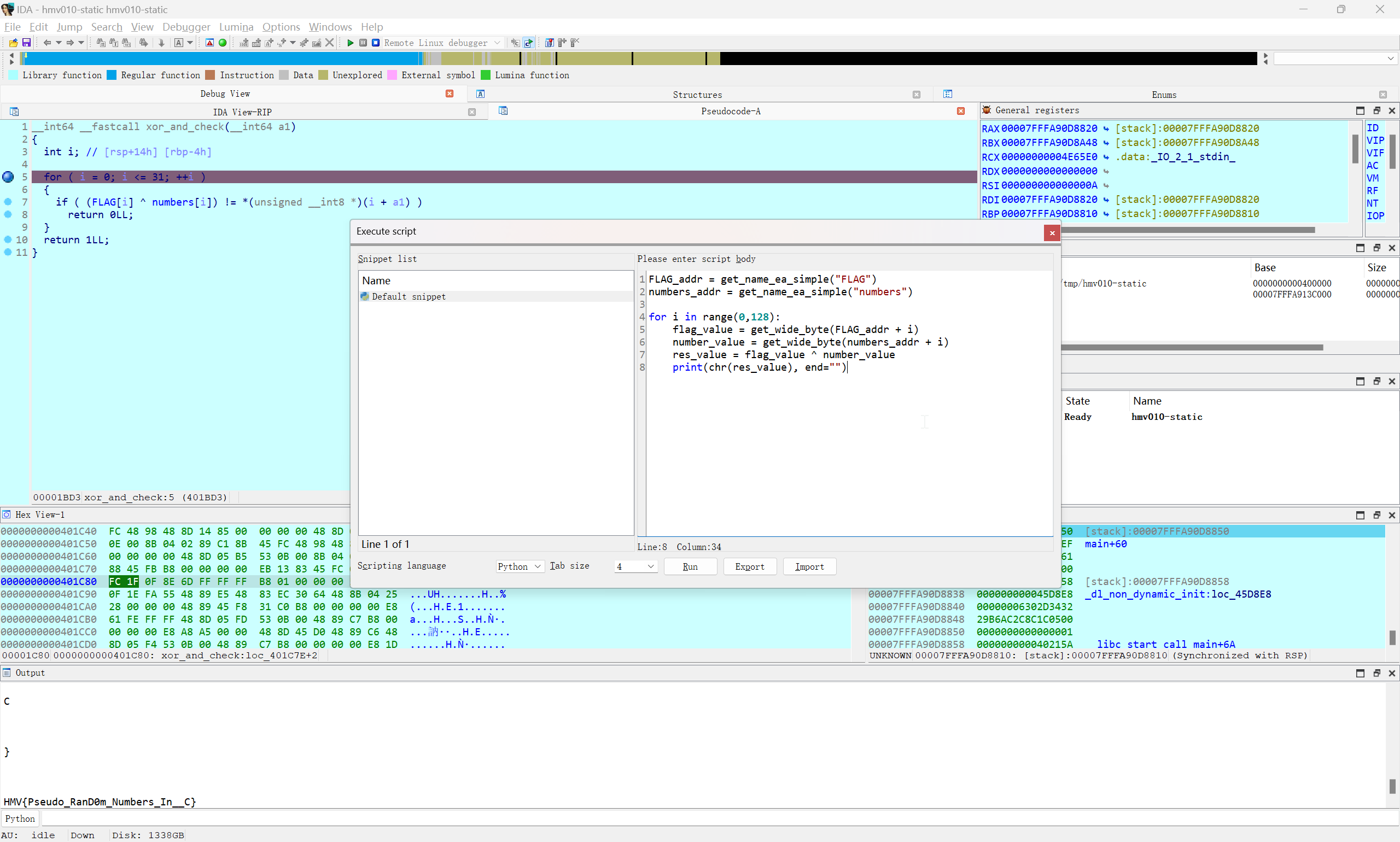Open the Tab size dropdown
Image resolution: width=1400 pixels, height=842 pixels.
point(635,566)
